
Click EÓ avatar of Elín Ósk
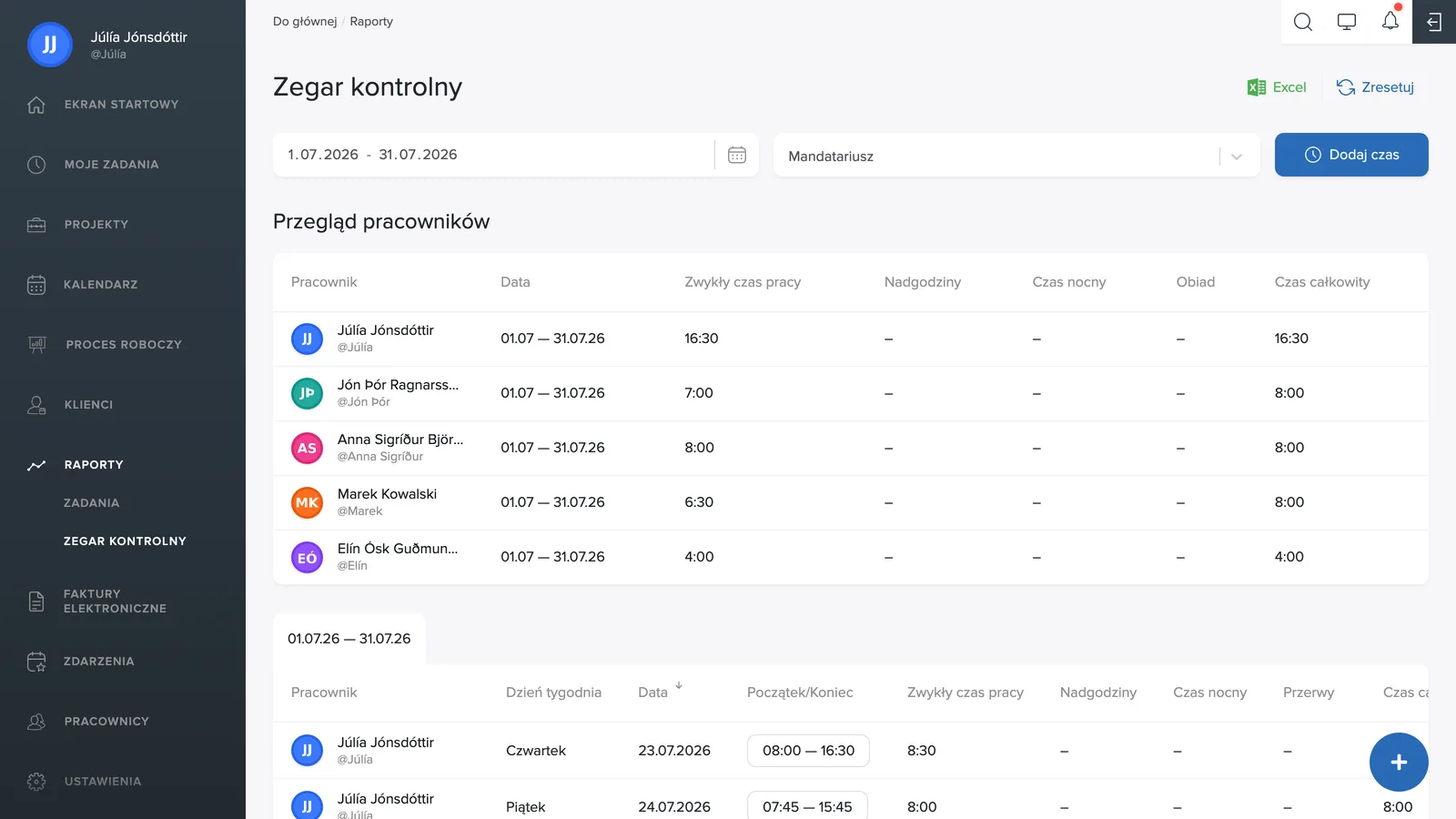pos(307,557)
